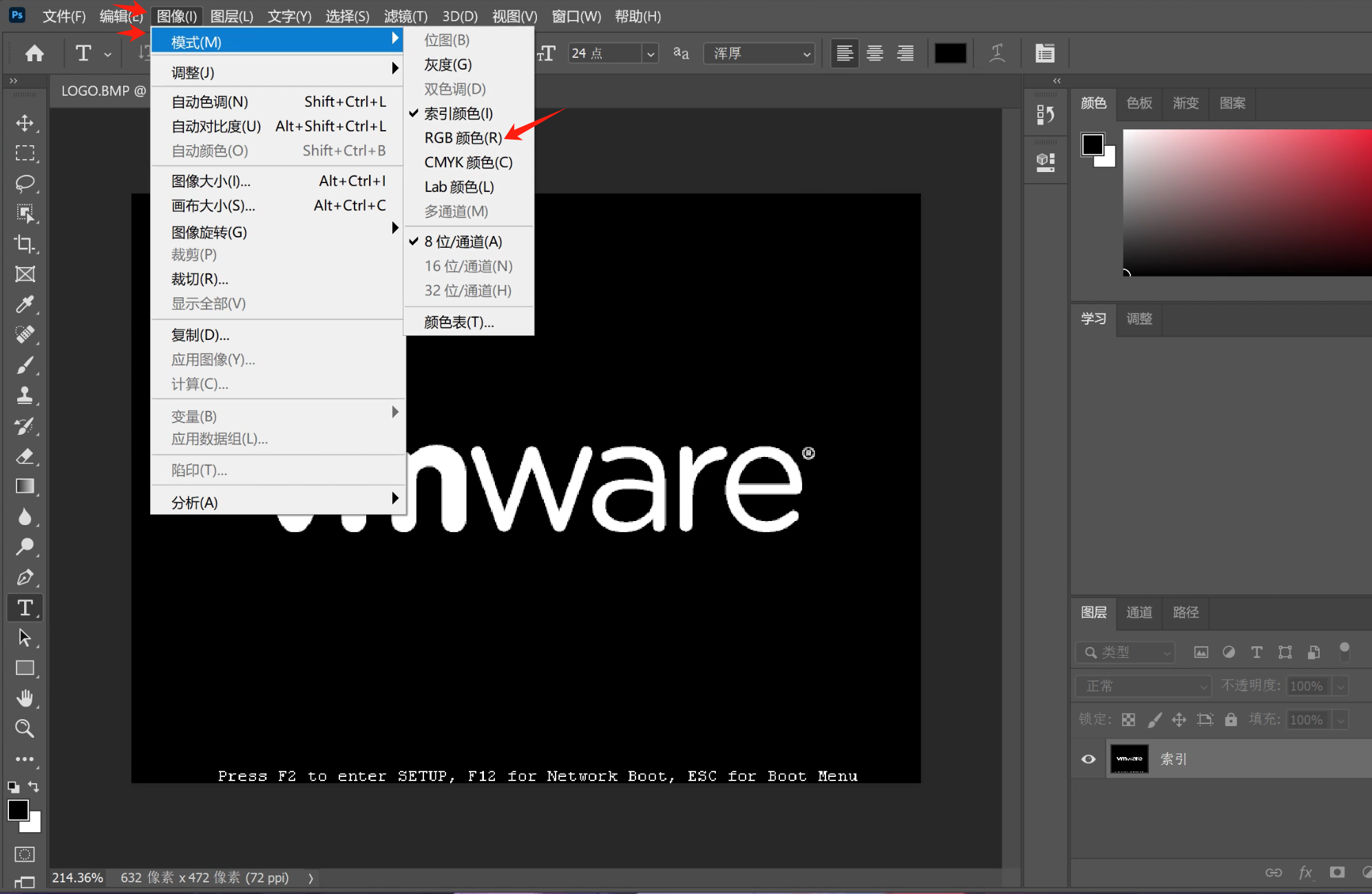Switch to the 通道 tab

pos(1139,612)
